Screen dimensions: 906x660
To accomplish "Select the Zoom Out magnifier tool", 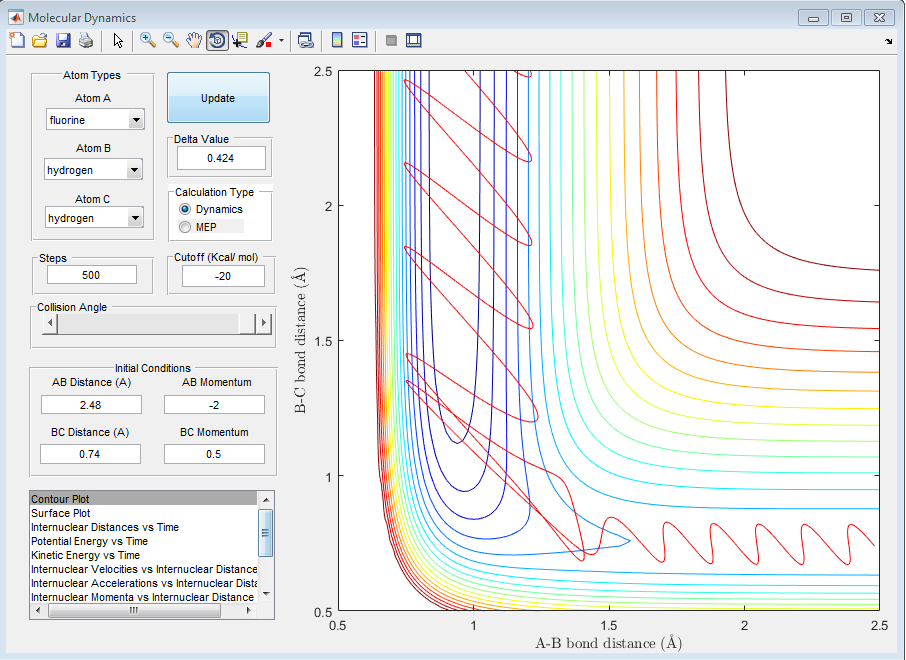I will [171, 40].
